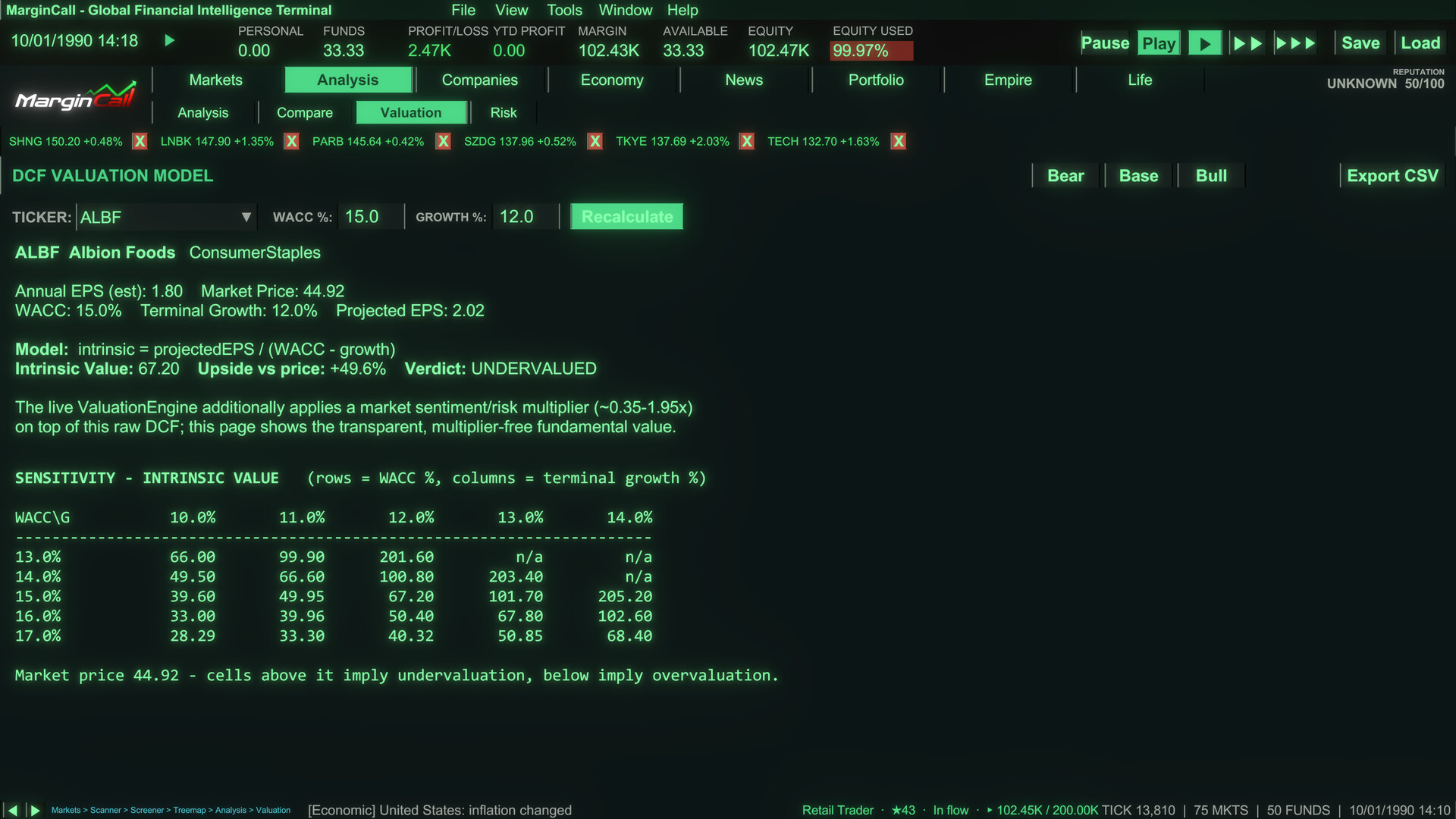
Task: Click the play arrow beside the date
Action: 170,40
